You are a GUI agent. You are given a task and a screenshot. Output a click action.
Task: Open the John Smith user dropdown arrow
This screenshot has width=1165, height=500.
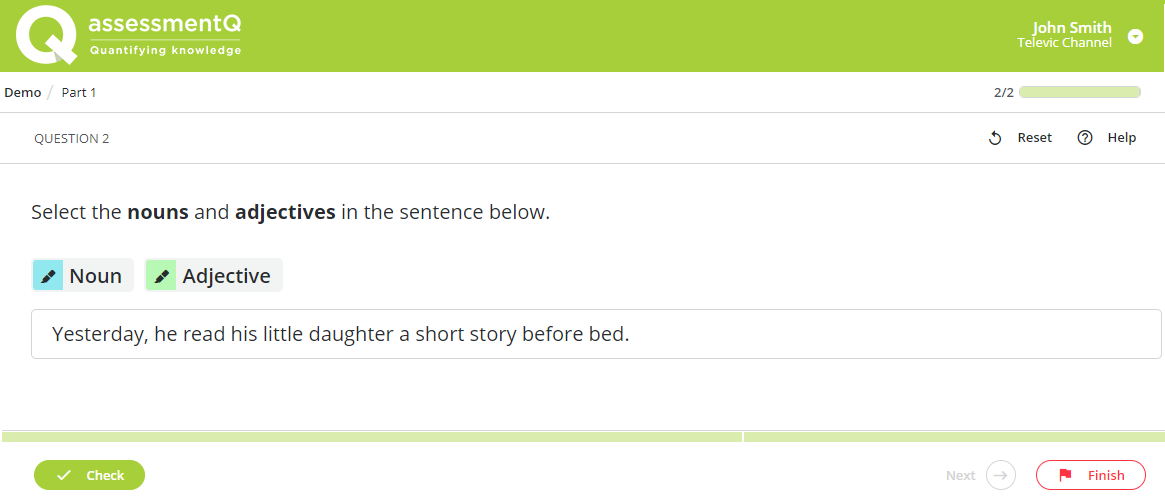pyautogui.click(x=1135, y=36)
